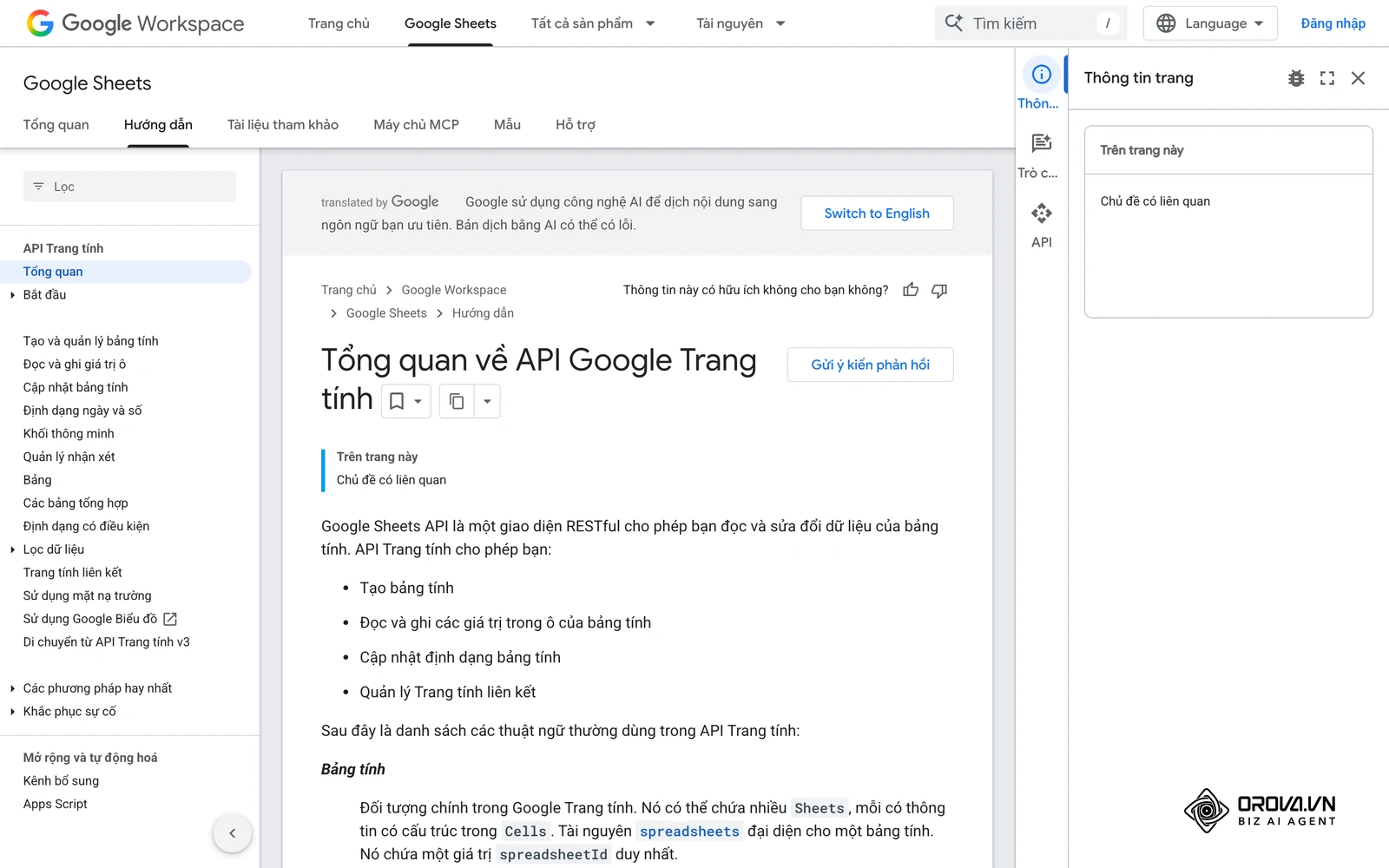Image resolution: width=1389 pixels, height=868 pixels.
Task: Click external link icon beside Google Biểu đồ
Action: [x=171, y=619]
